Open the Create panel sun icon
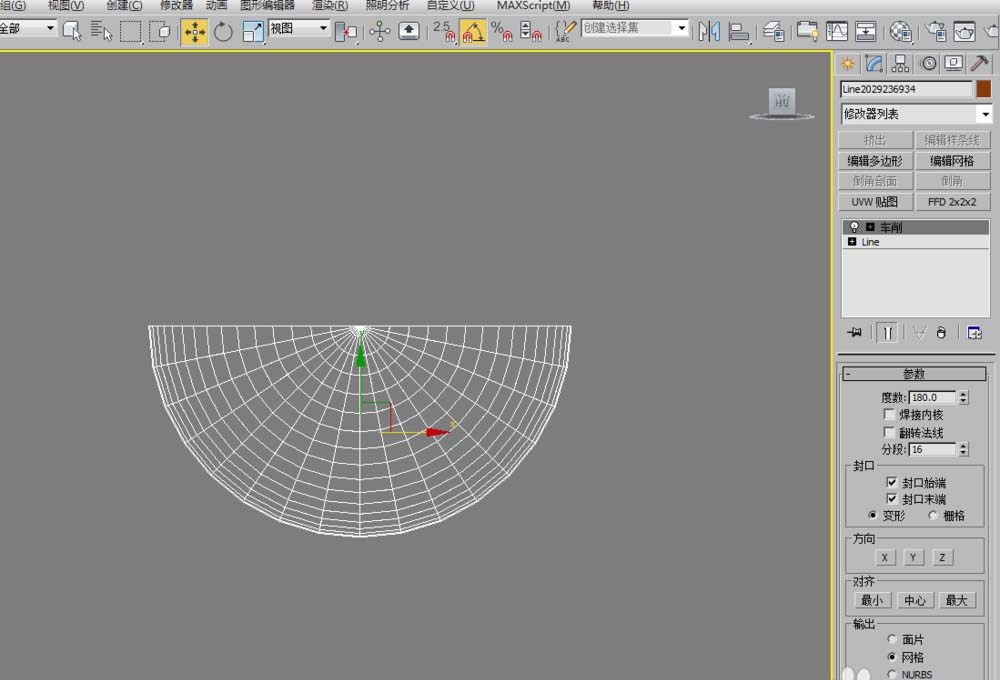The height and width of the screenshot is (680, 1000). (848, 63)
